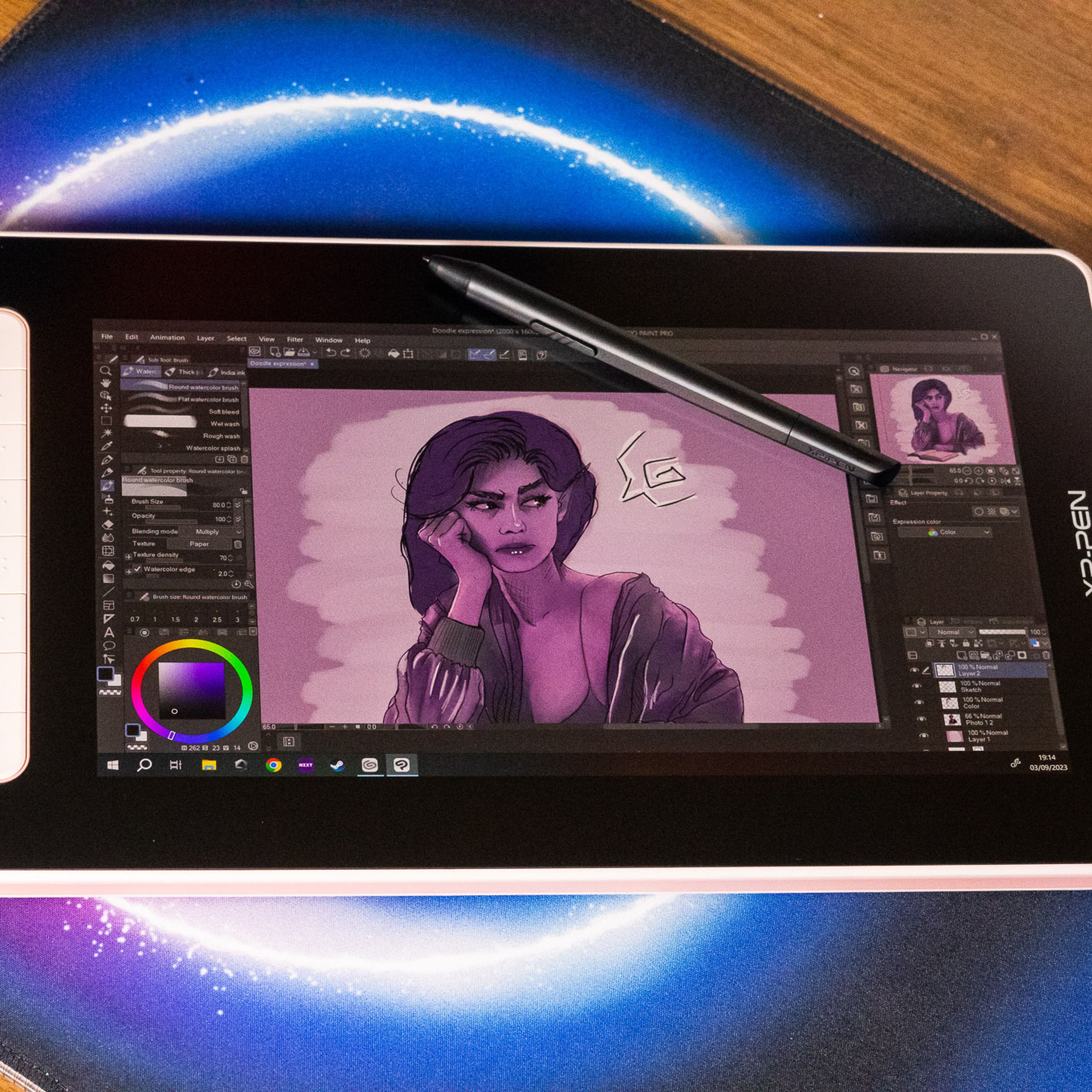Toggle the Watercolor edge checkbox
Viewport: 1092px width, 1092px height.
pos(137,569)
